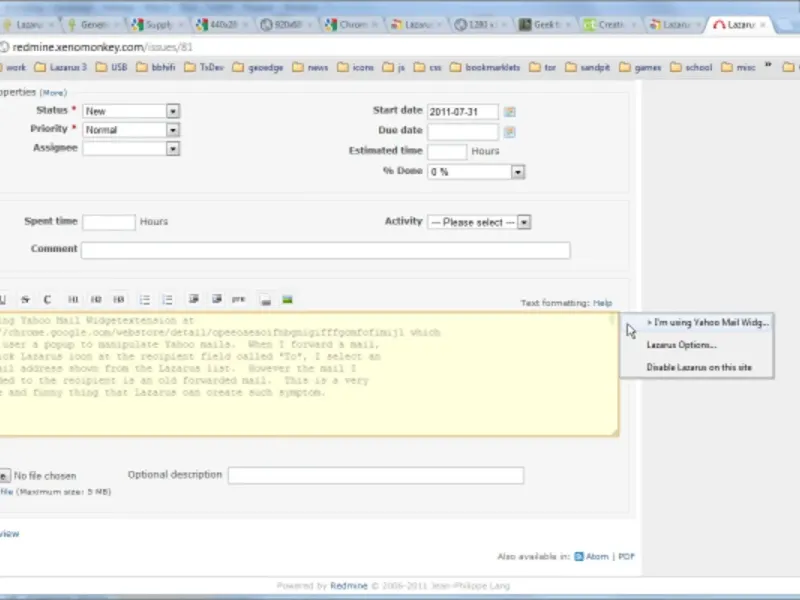Choose 'Disable Lazarus on this site'
800x600 pixels.
[x=699, y=368]
